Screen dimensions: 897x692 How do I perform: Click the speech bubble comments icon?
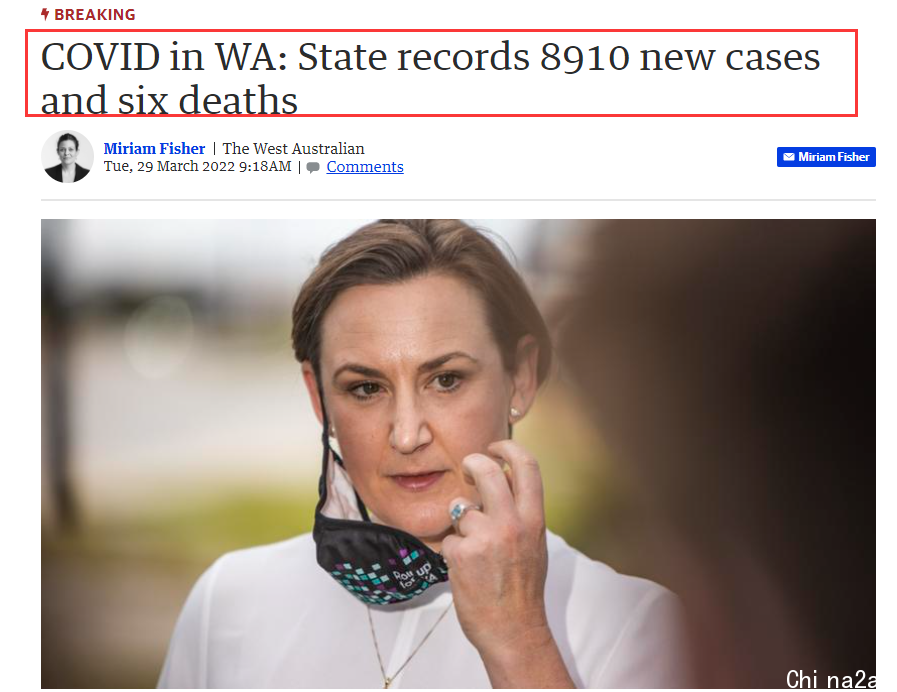313,168
